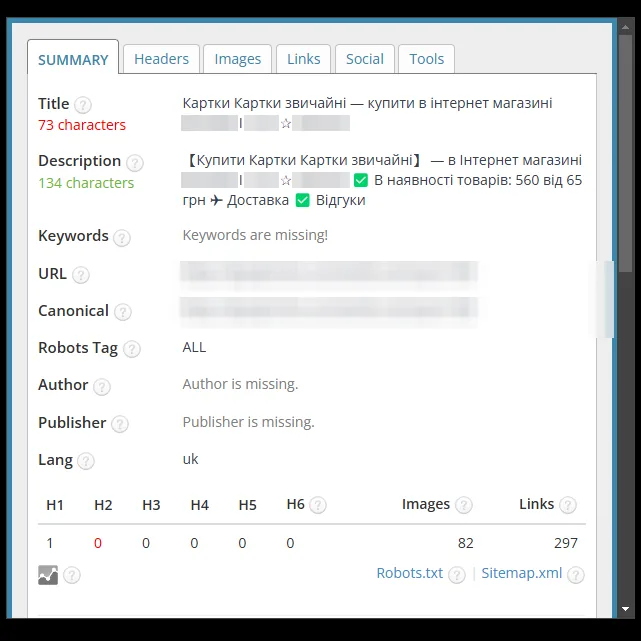This screenshot has height=641, width=641.
Task: Click the help icon beside Author
Action: [x=102, y=386]
